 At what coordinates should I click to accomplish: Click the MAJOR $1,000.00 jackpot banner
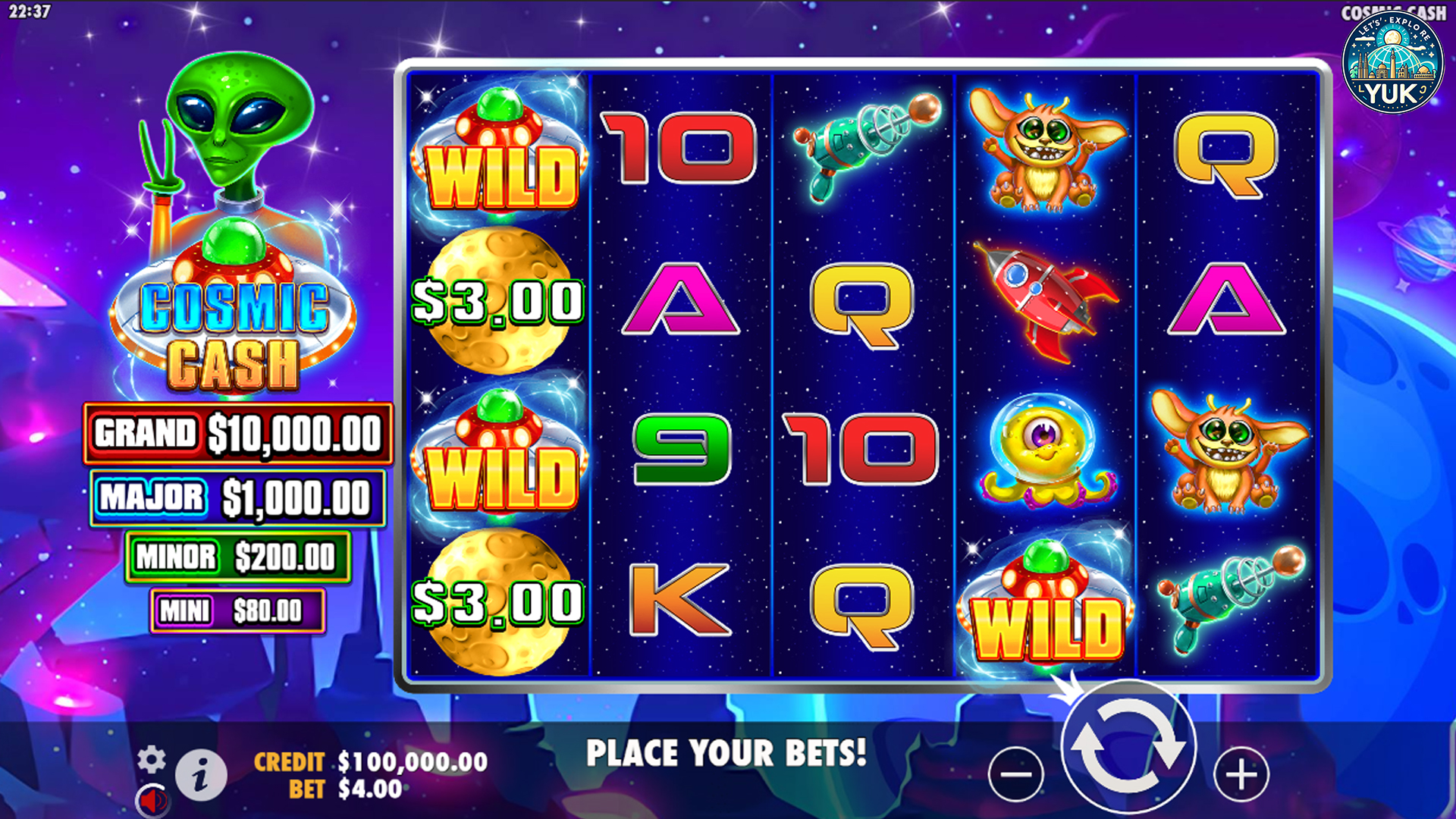coord(237,498)
